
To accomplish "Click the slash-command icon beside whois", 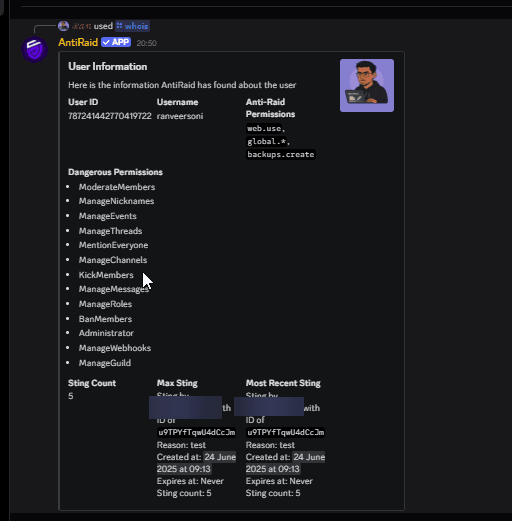I will click(x=120, y=26).
